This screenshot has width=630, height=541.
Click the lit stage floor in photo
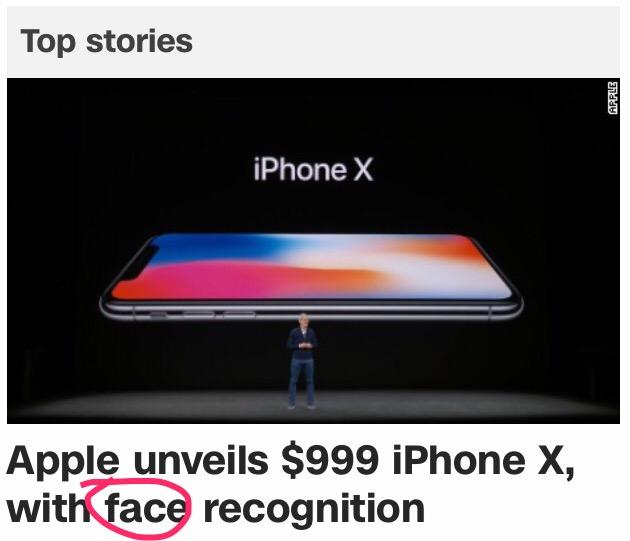(x=313, y=406)
